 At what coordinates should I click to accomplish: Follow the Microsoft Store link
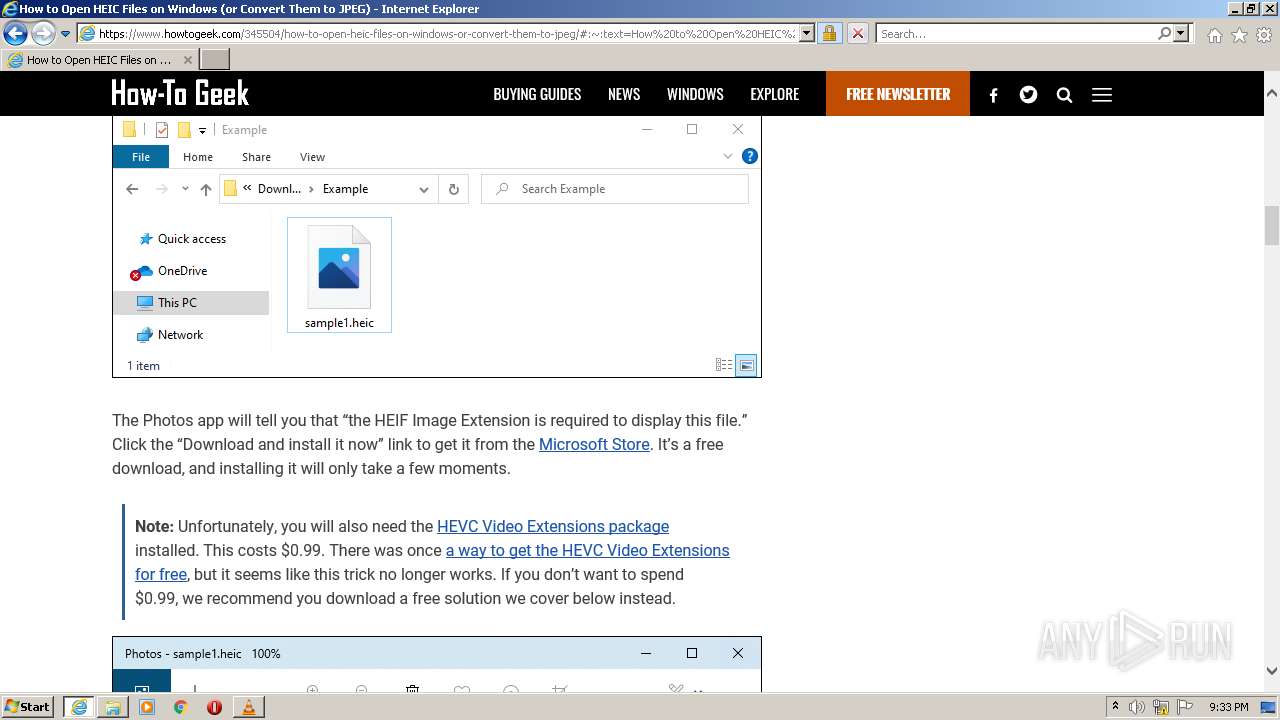(594, 444)
